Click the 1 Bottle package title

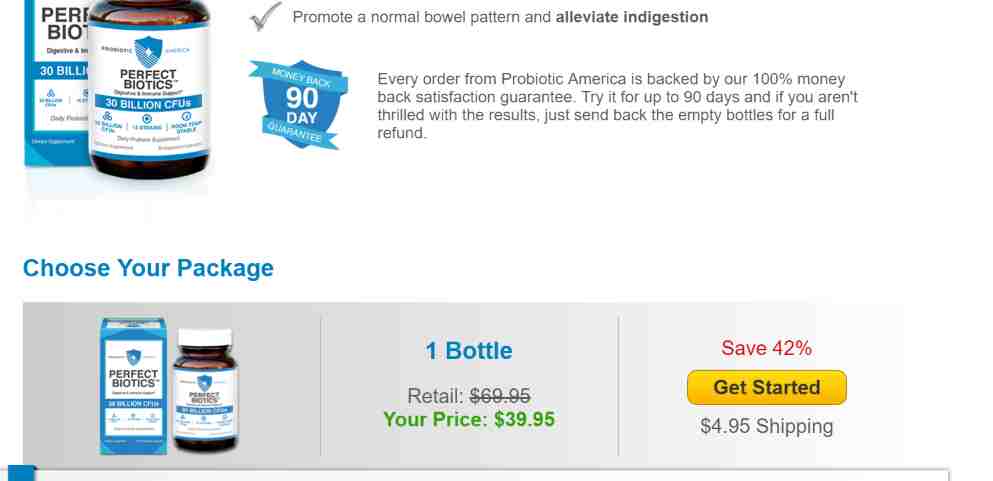(469, 351)
